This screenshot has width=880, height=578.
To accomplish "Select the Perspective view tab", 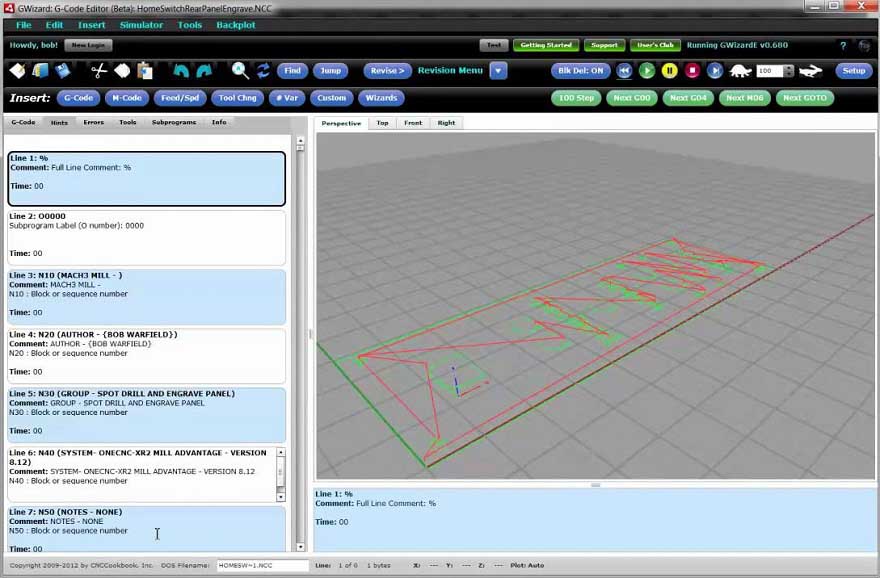I will point(341,123).
